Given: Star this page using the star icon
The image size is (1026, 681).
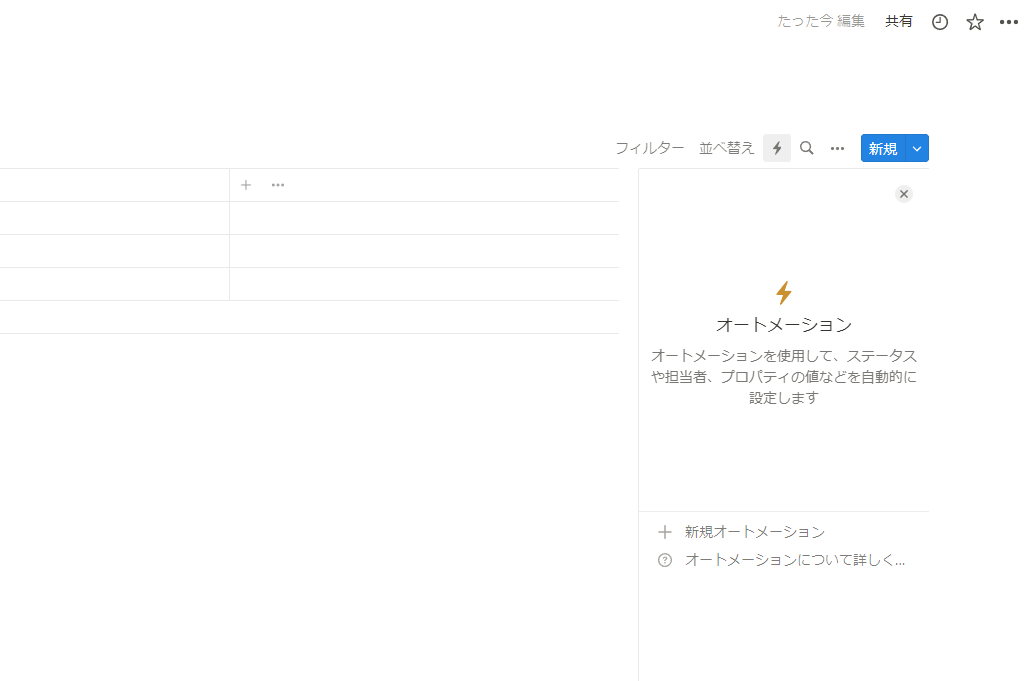Looking at the screenshot, I should pyautogui.click(x=974, y=21).
